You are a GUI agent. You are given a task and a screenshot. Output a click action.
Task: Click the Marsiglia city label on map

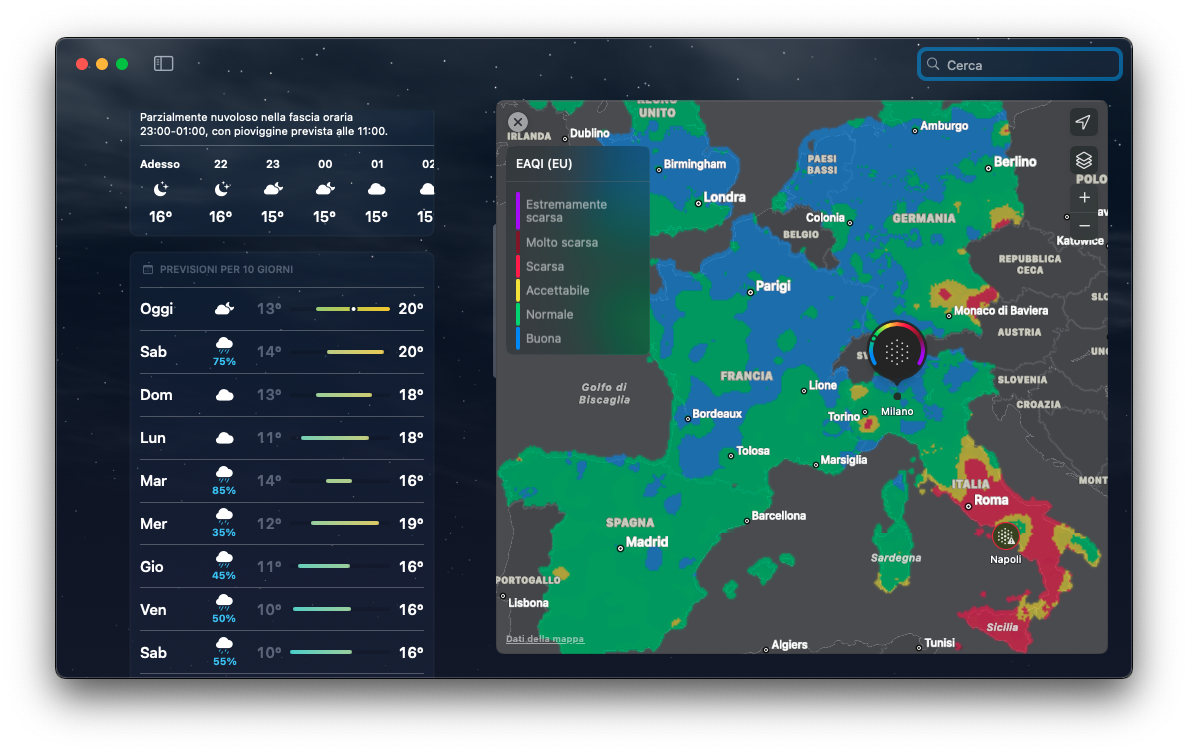point(843,460)
